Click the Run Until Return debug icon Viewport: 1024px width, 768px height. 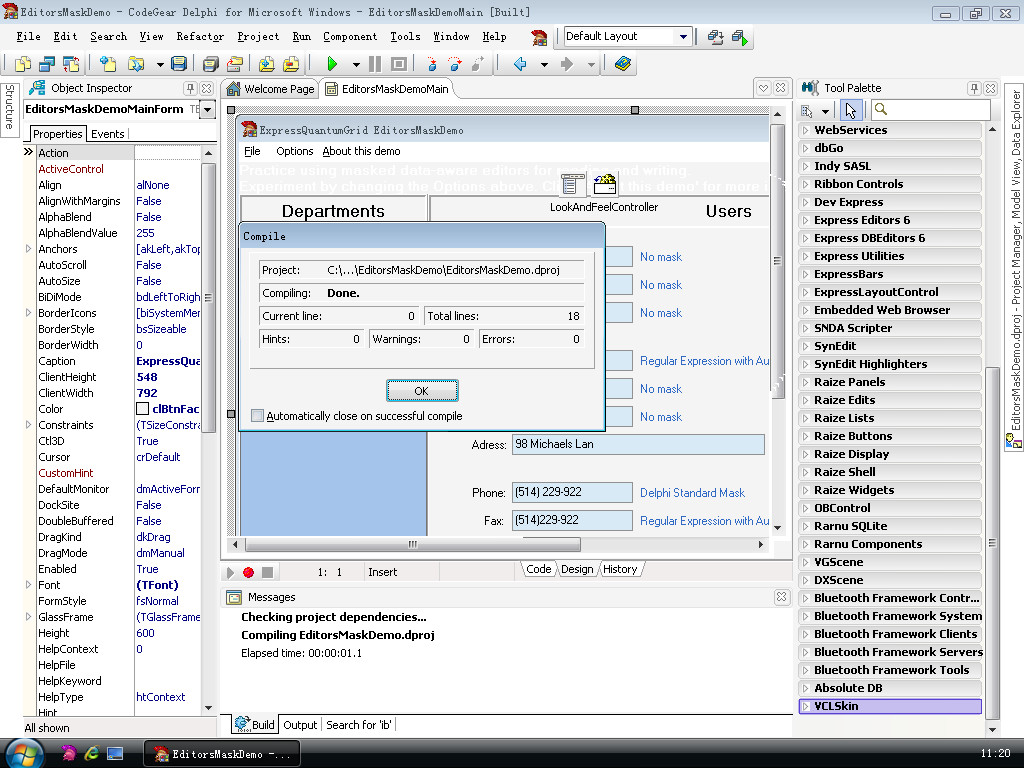pyautogui.click(x=478, y=64)
